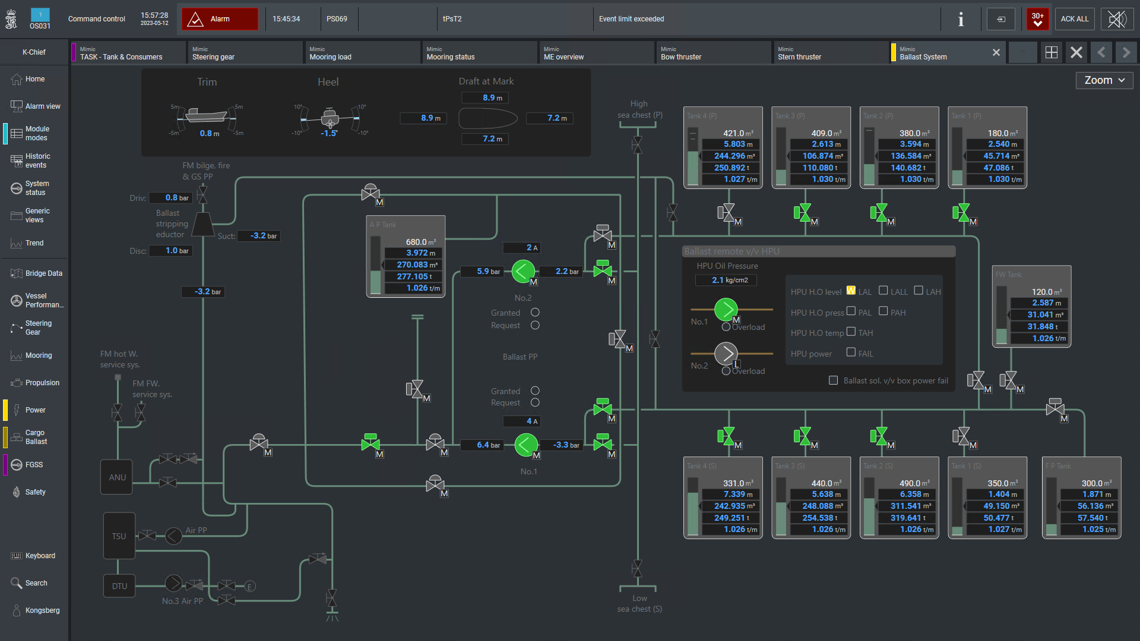This screenshot has width=1140, height=641.
Task: Click Ballast pump No.2 symbol
Action: [523, 271]
